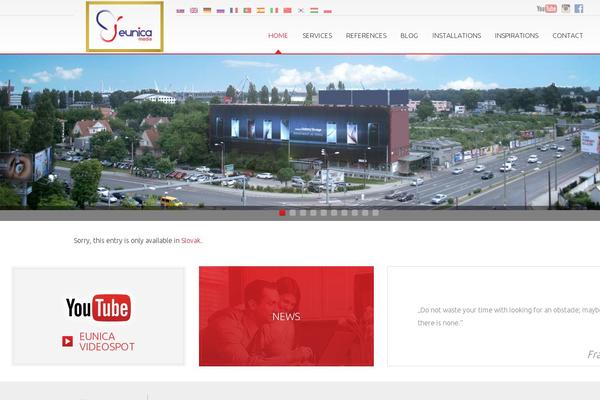Image resolution: width=600 pixels, height=400 pixels.
Task: Select the Russian flag language option
Action: [x=220, y=11]
